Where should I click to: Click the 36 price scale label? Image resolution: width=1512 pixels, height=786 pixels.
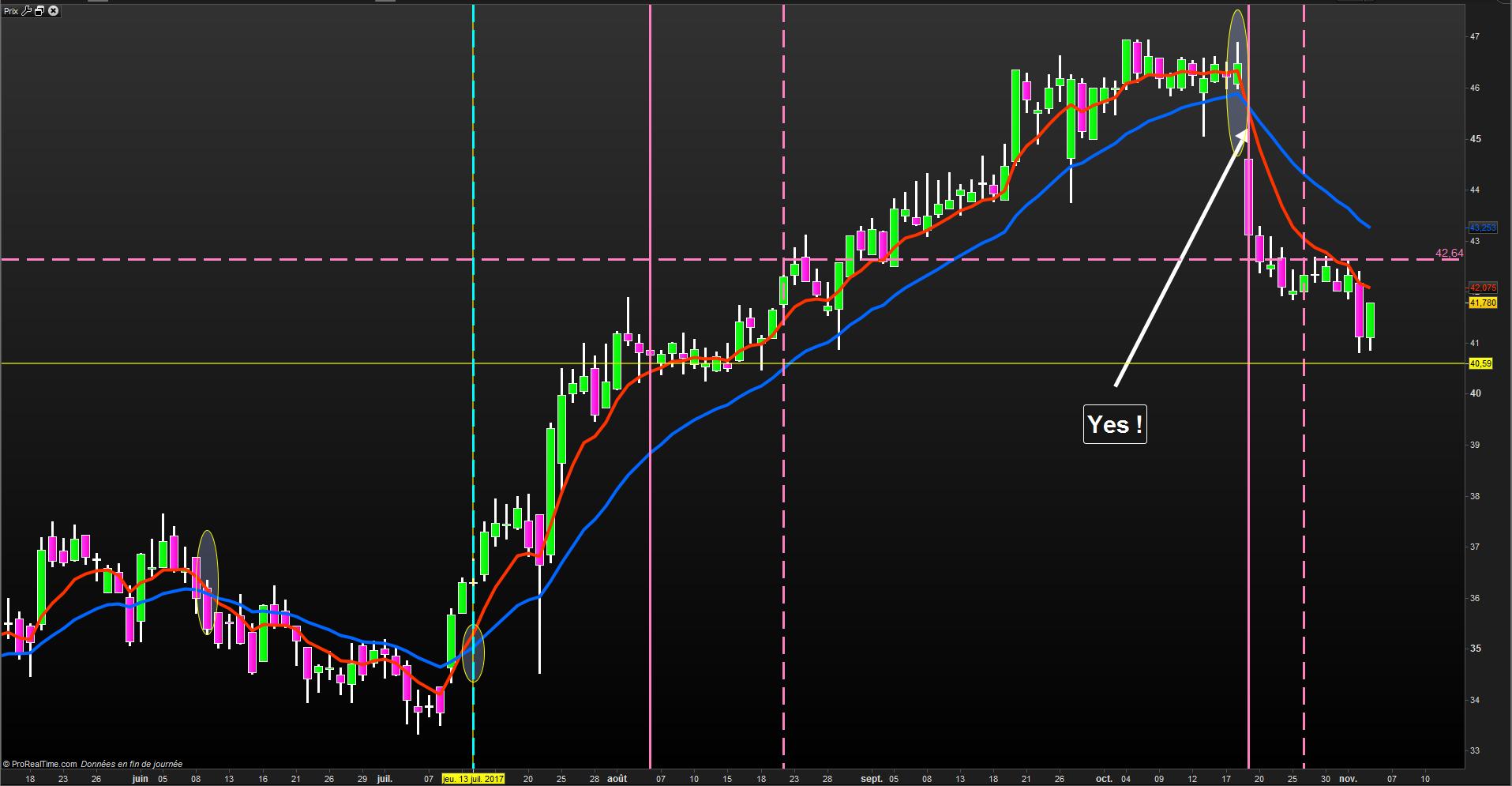1474,598
